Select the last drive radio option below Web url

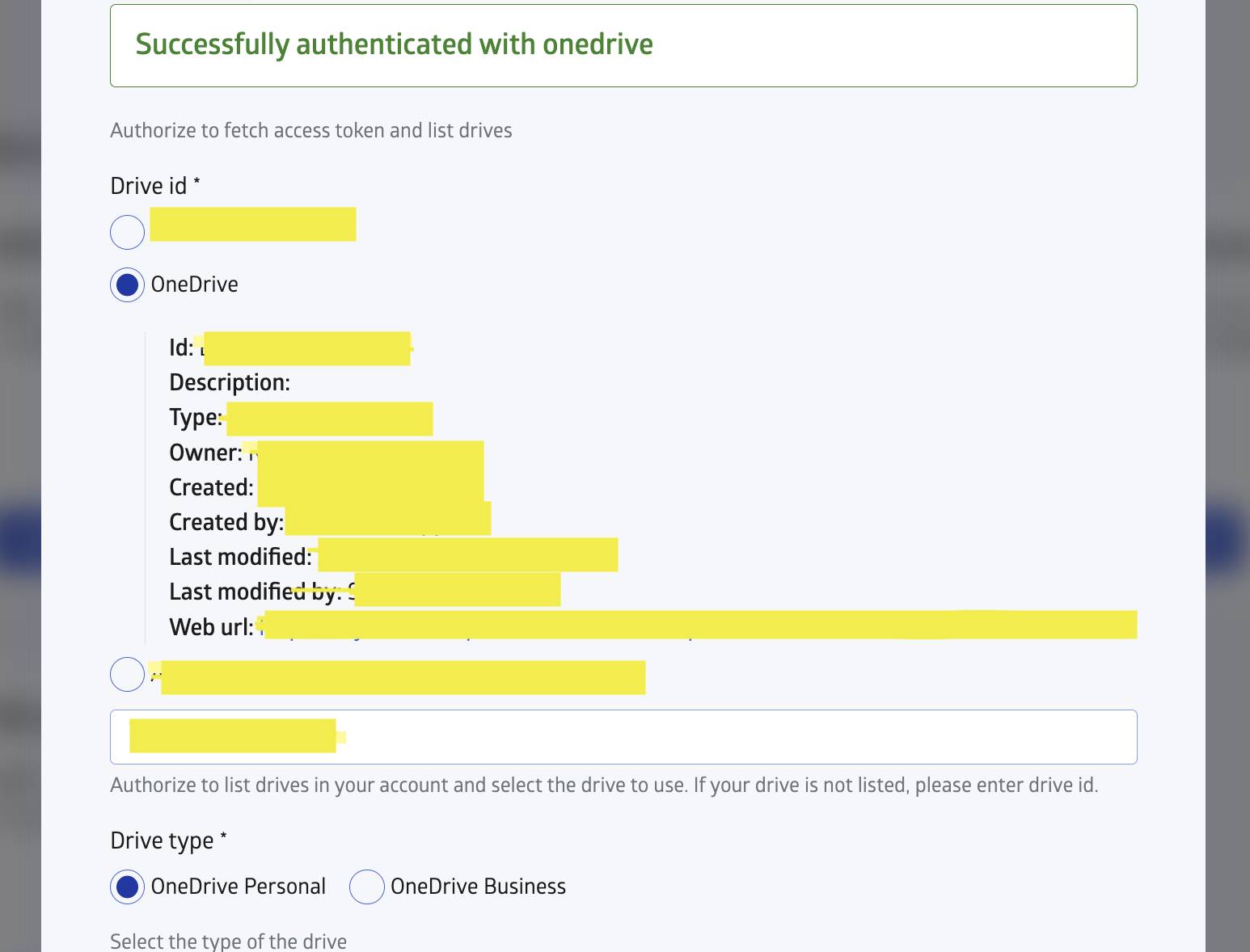(128, 675)
